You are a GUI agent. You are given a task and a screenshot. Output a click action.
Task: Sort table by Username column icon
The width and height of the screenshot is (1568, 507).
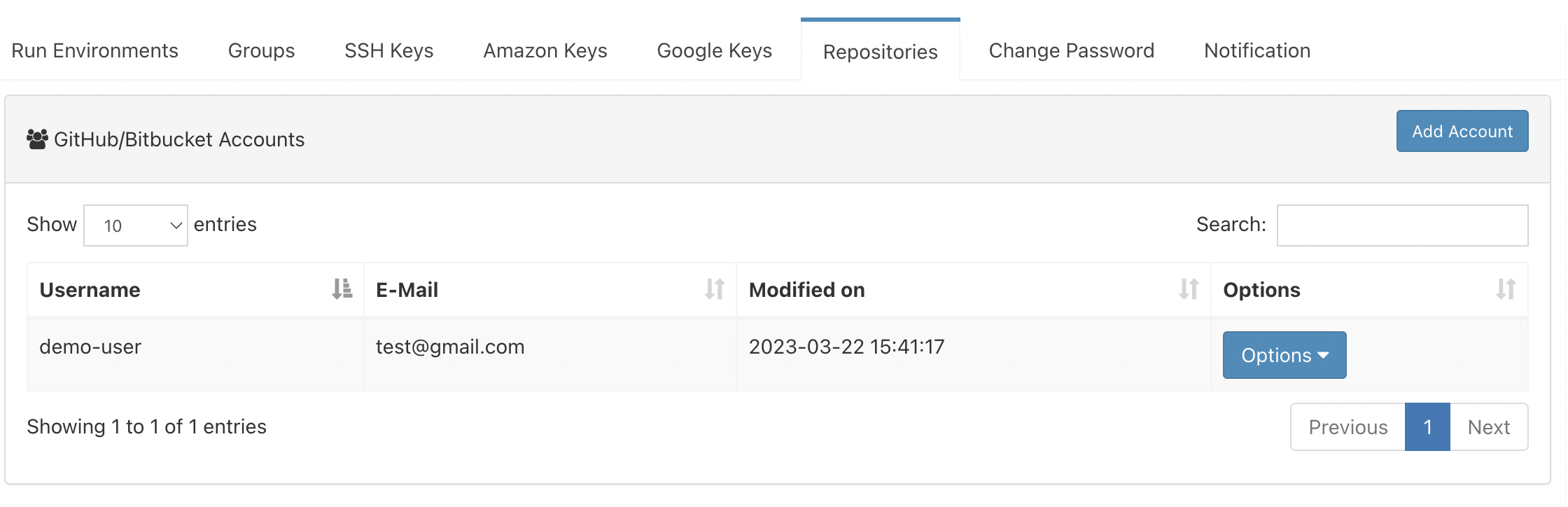pos(342,289)
